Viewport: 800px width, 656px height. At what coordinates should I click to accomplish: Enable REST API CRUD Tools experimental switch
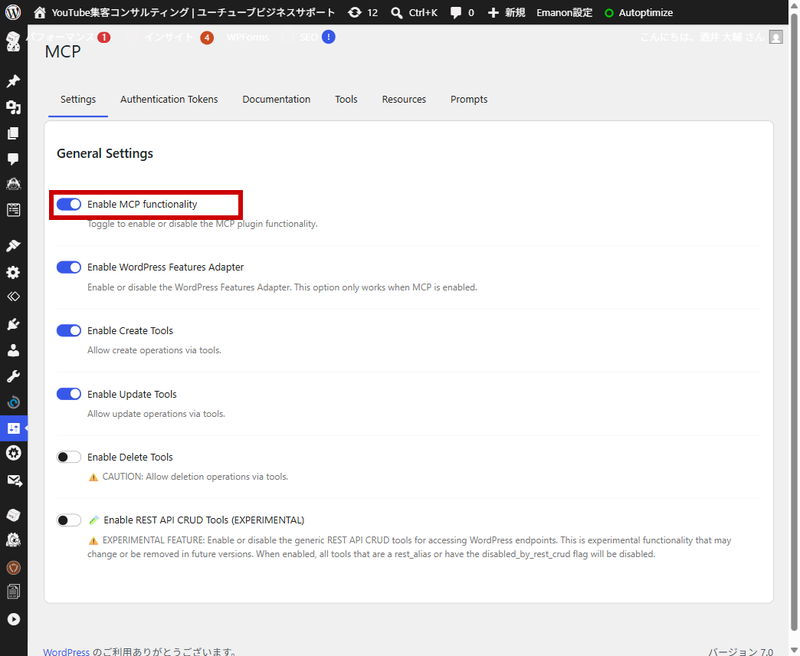pos(69,520)
